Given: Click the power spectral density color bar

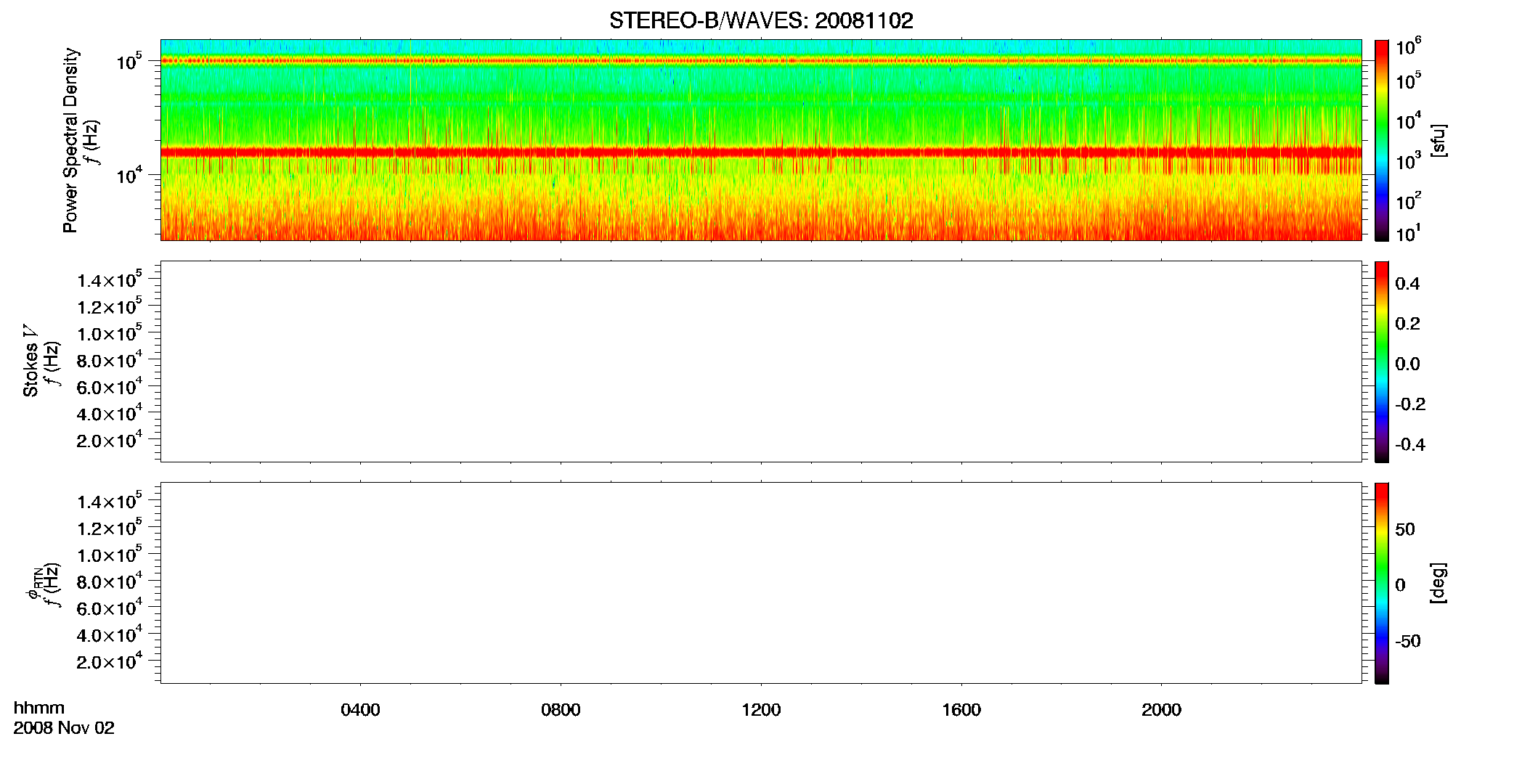Looking at the screenshot, I should point(1382,140).
